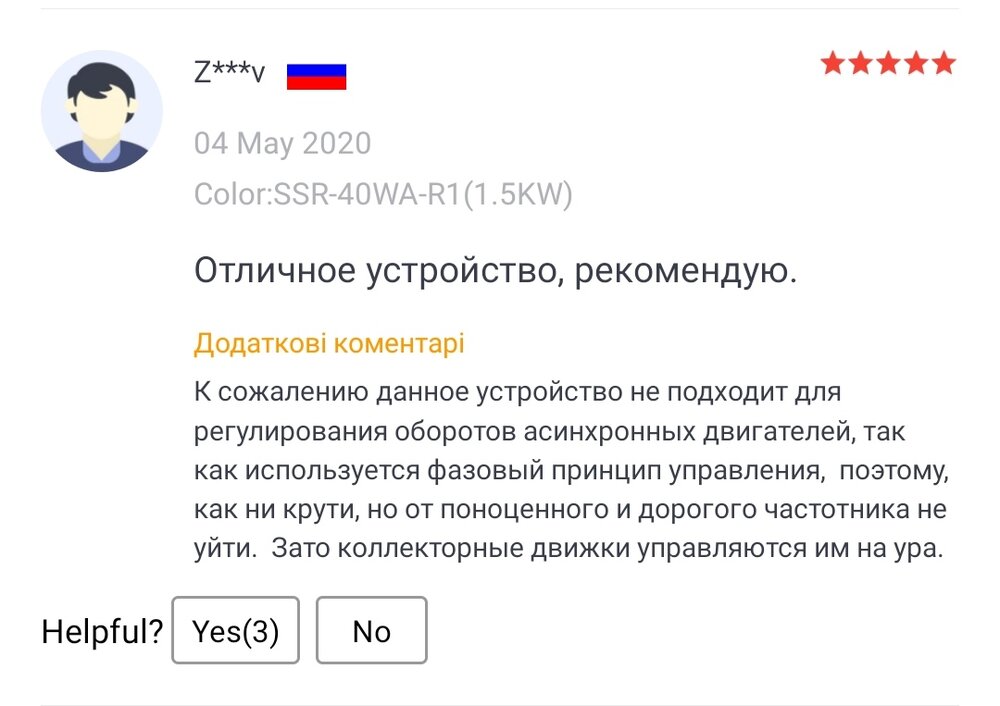1000x706 pixels.
Task: Click the first red rating star
Action: point(832,65)
